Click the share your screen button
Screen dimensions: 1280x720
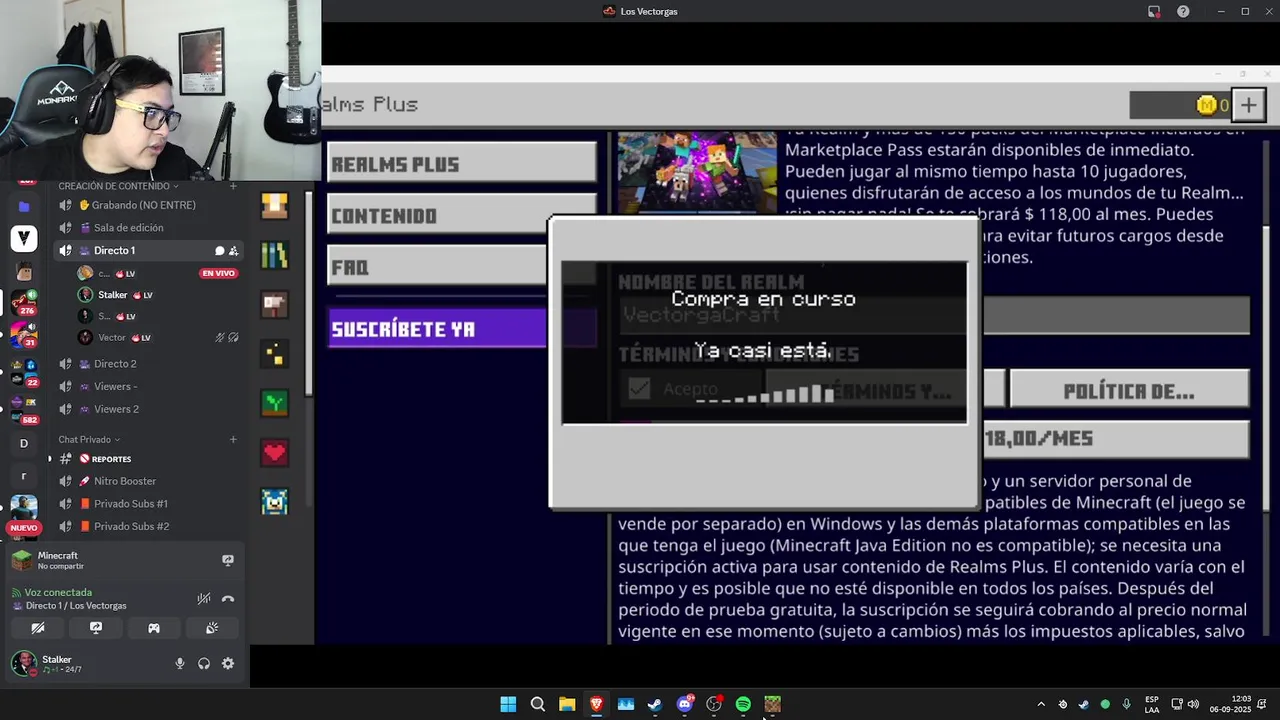tap(96, 628)
